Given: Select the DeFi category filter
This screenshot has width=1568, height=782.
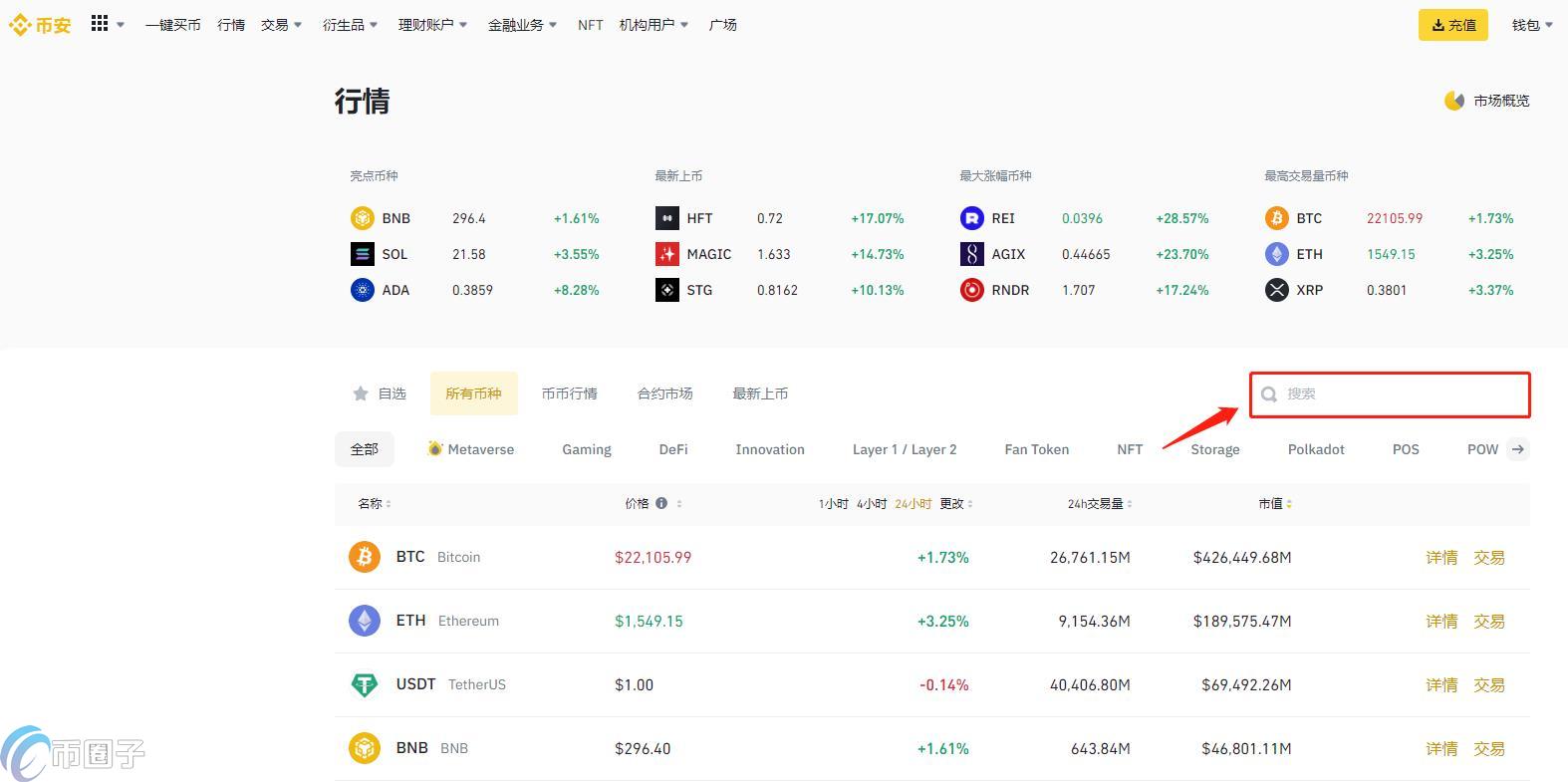Looking at the screenshot, I should (673, 449).
